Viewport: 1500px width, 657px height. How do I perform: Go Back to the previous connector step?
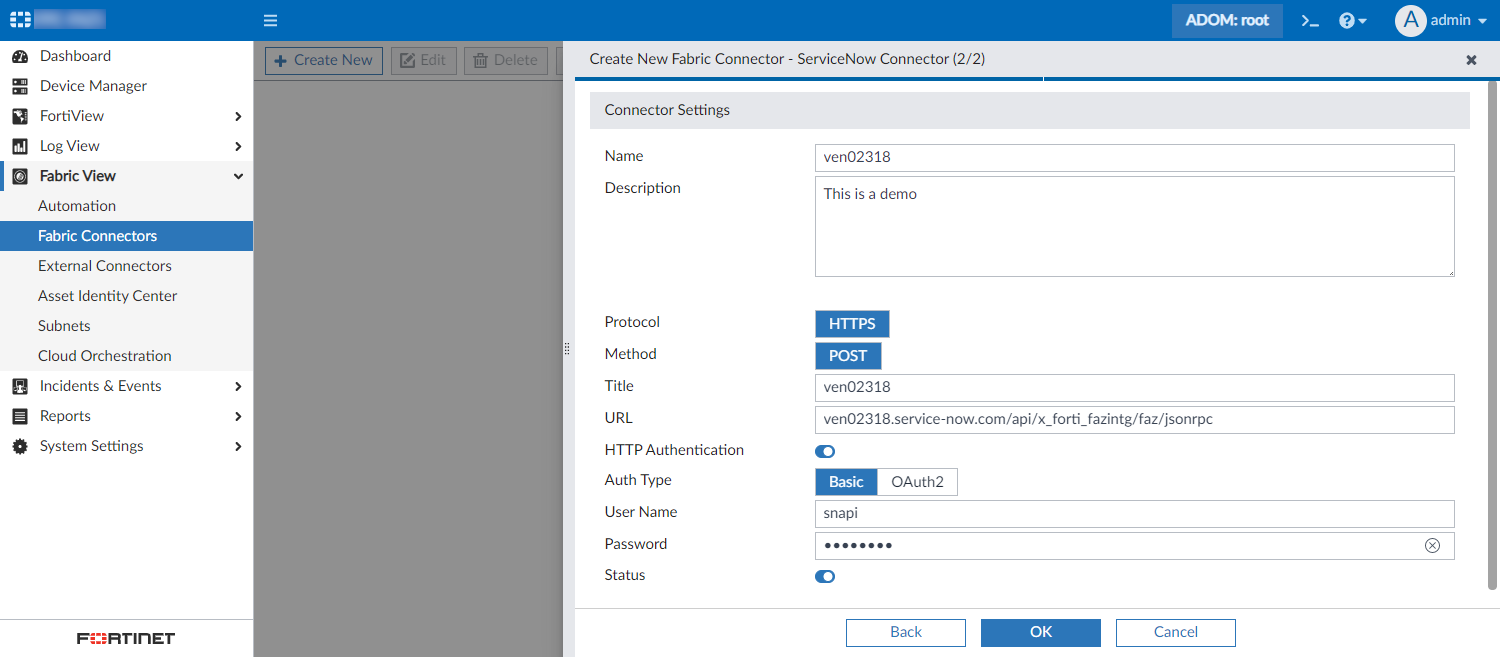(x=905, y=632)
